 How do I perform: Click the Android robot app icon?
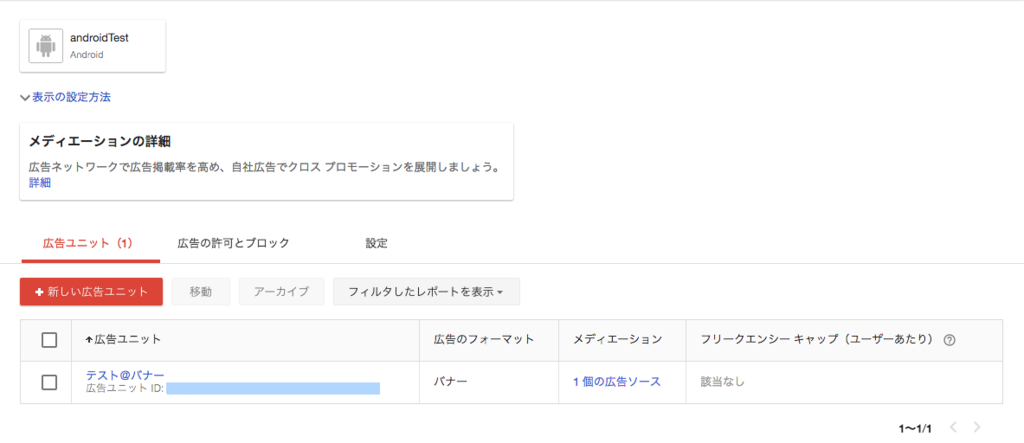tap(46, 46)
